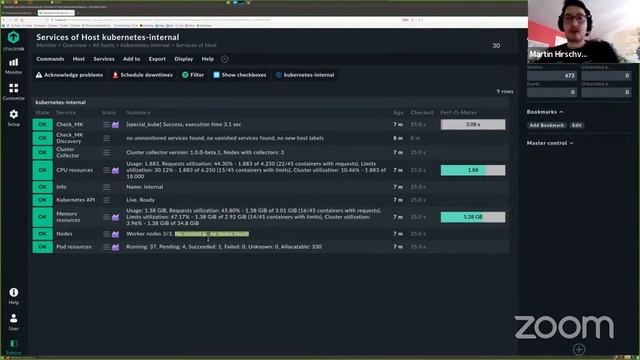Viewport: 640px width, 360px height.
Task: Click Add Bookmark button
Action: pyautogui.click(x=547, y=125)
